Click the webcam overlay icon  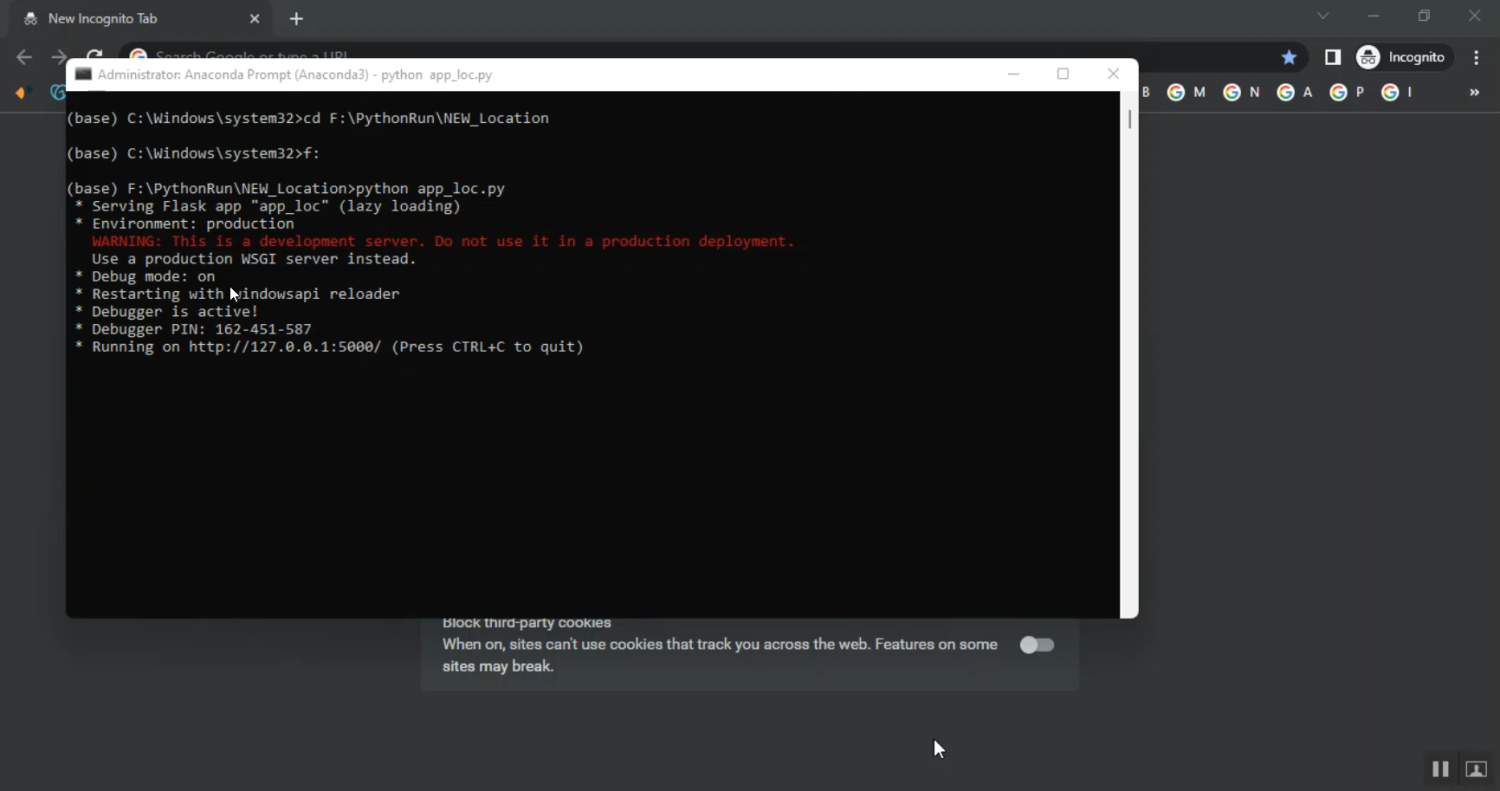pyautogui.click(x=1476, y=769)
